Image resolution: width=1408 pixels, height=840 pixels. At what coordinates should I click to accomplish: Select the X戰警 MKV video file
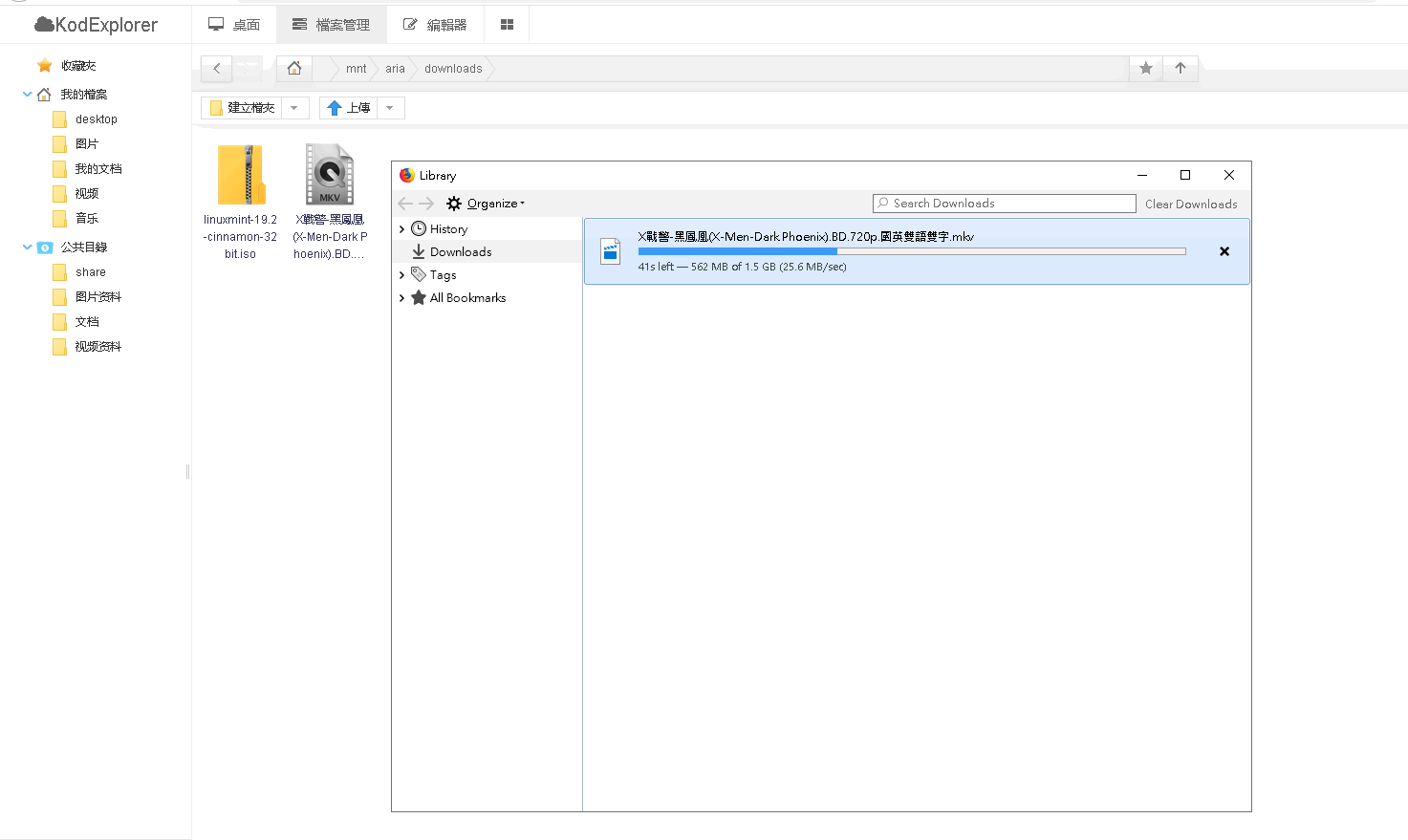tap(330, 202)
